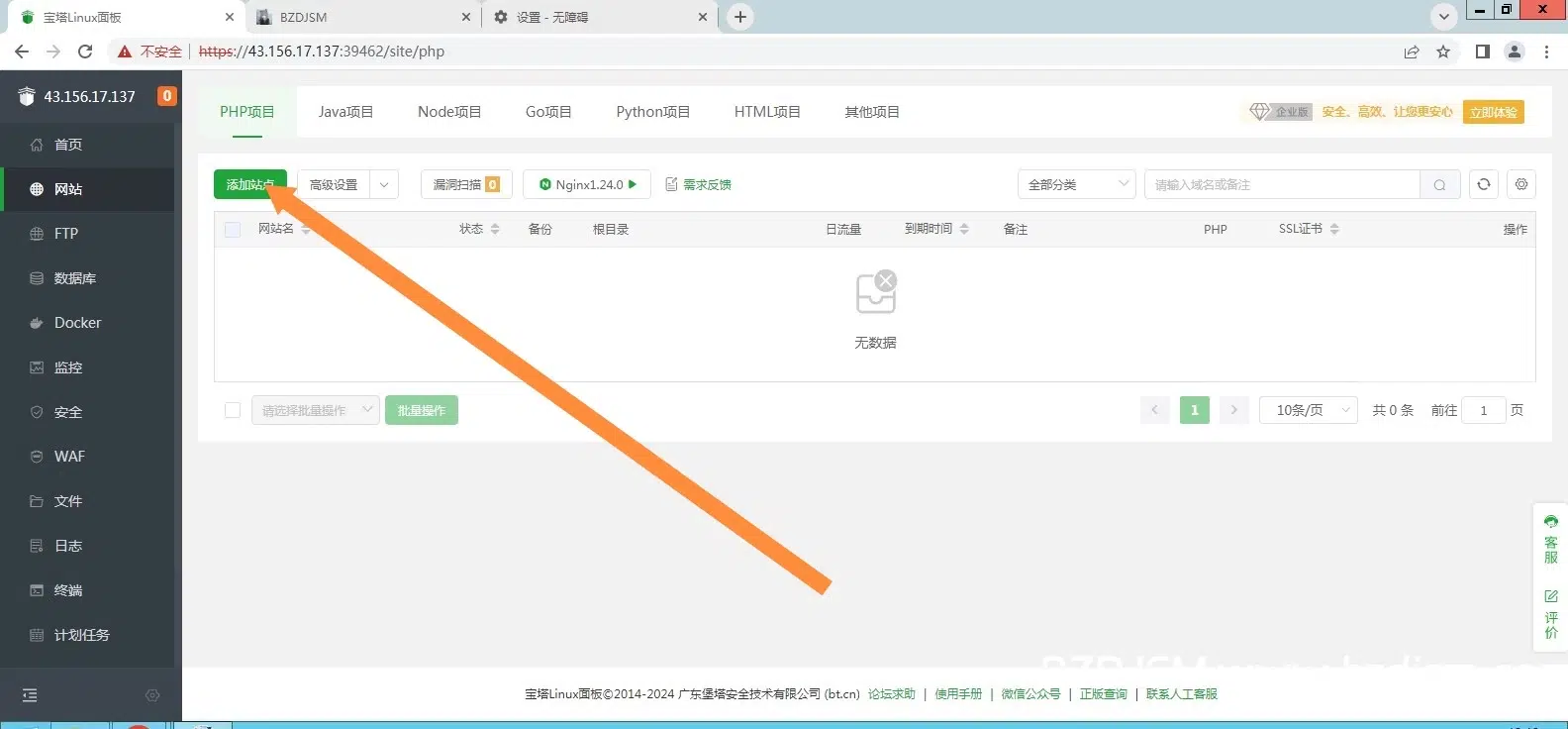
Task: Reload the browser page
Action: pos(85,52)
